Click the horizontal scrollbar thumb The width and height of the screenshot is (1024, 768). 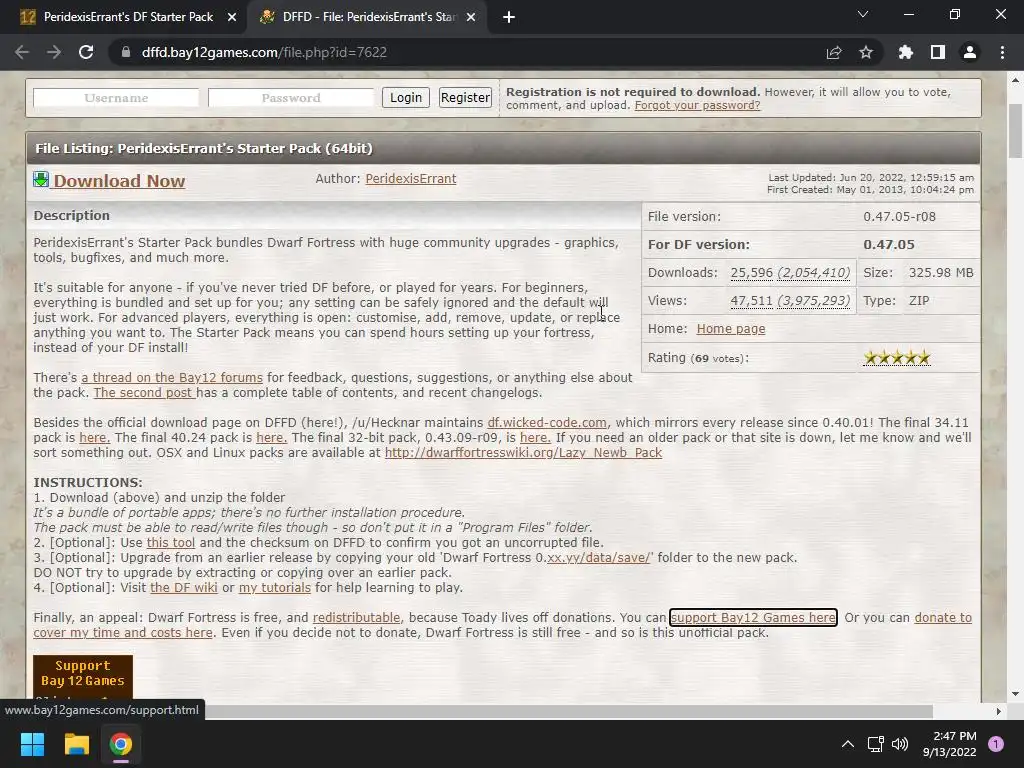point(568,711)
